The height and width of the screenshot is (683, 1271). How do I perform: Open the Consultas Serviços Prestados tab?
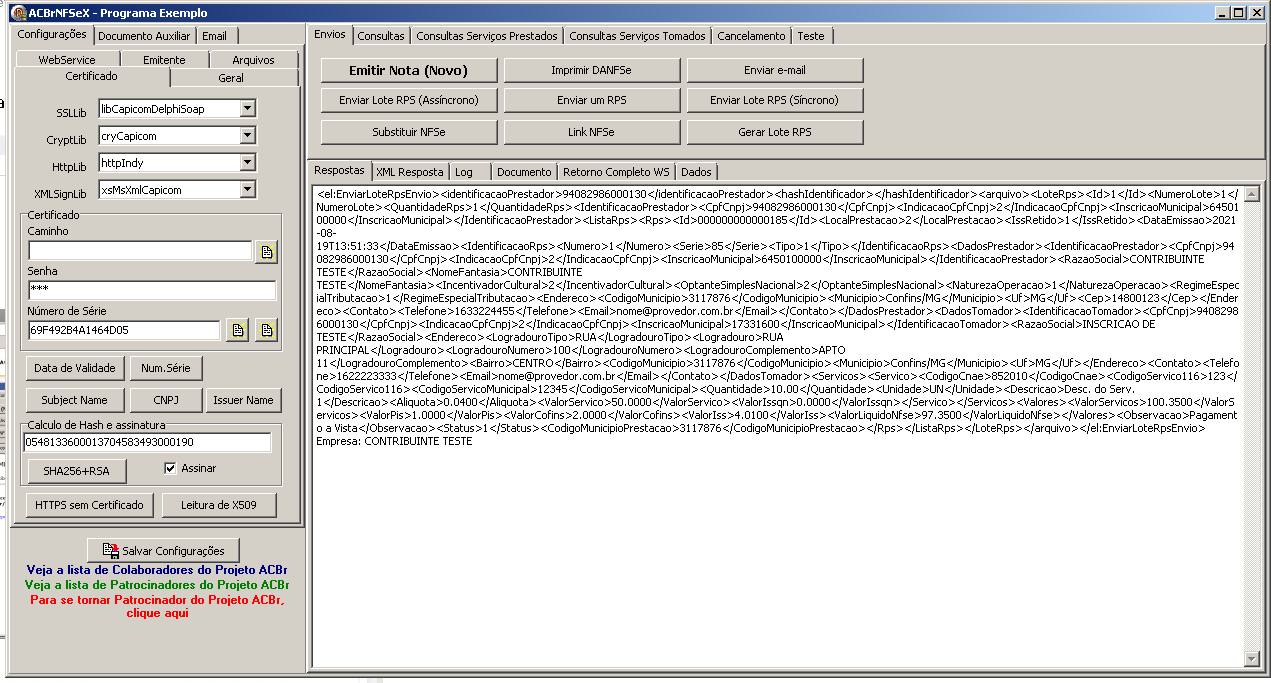(x=487, y=36)
